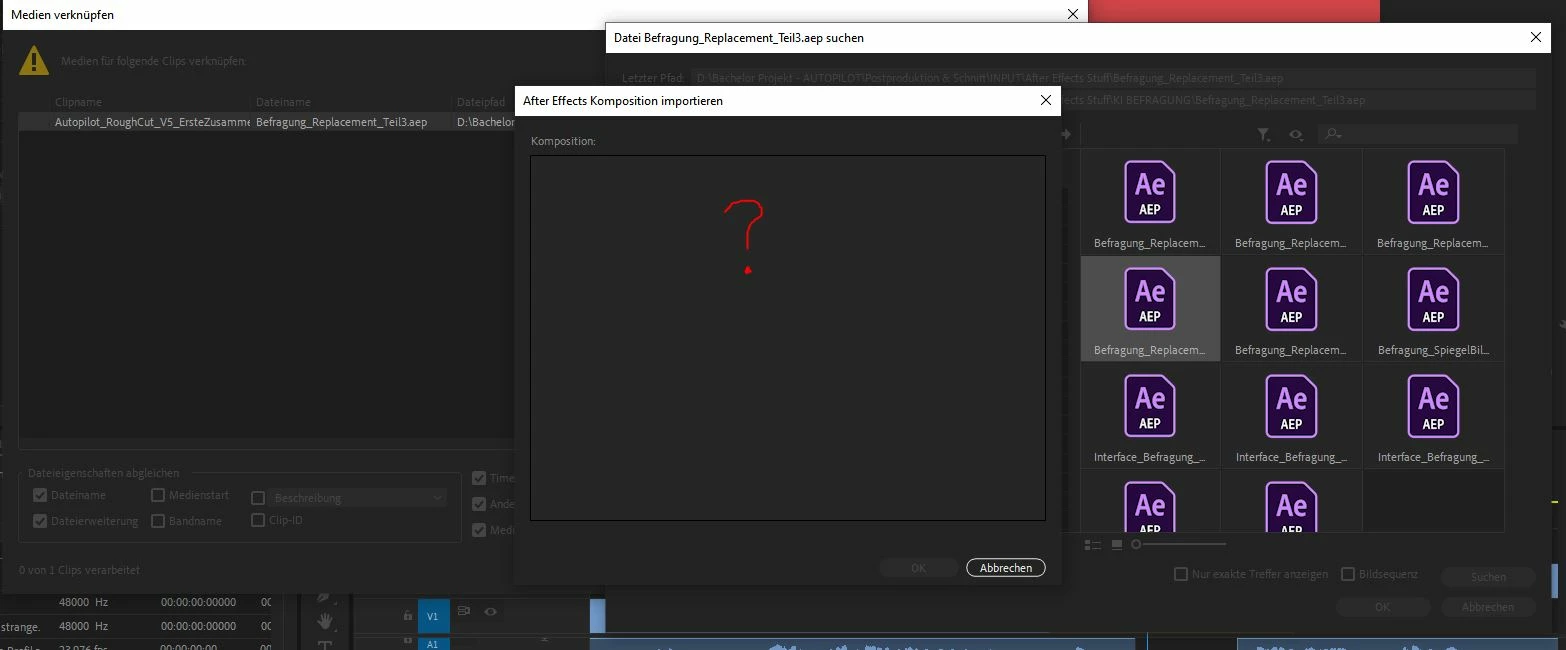
Task: Switch file browser to thumbnail view
Action: tap(1118, 545)
